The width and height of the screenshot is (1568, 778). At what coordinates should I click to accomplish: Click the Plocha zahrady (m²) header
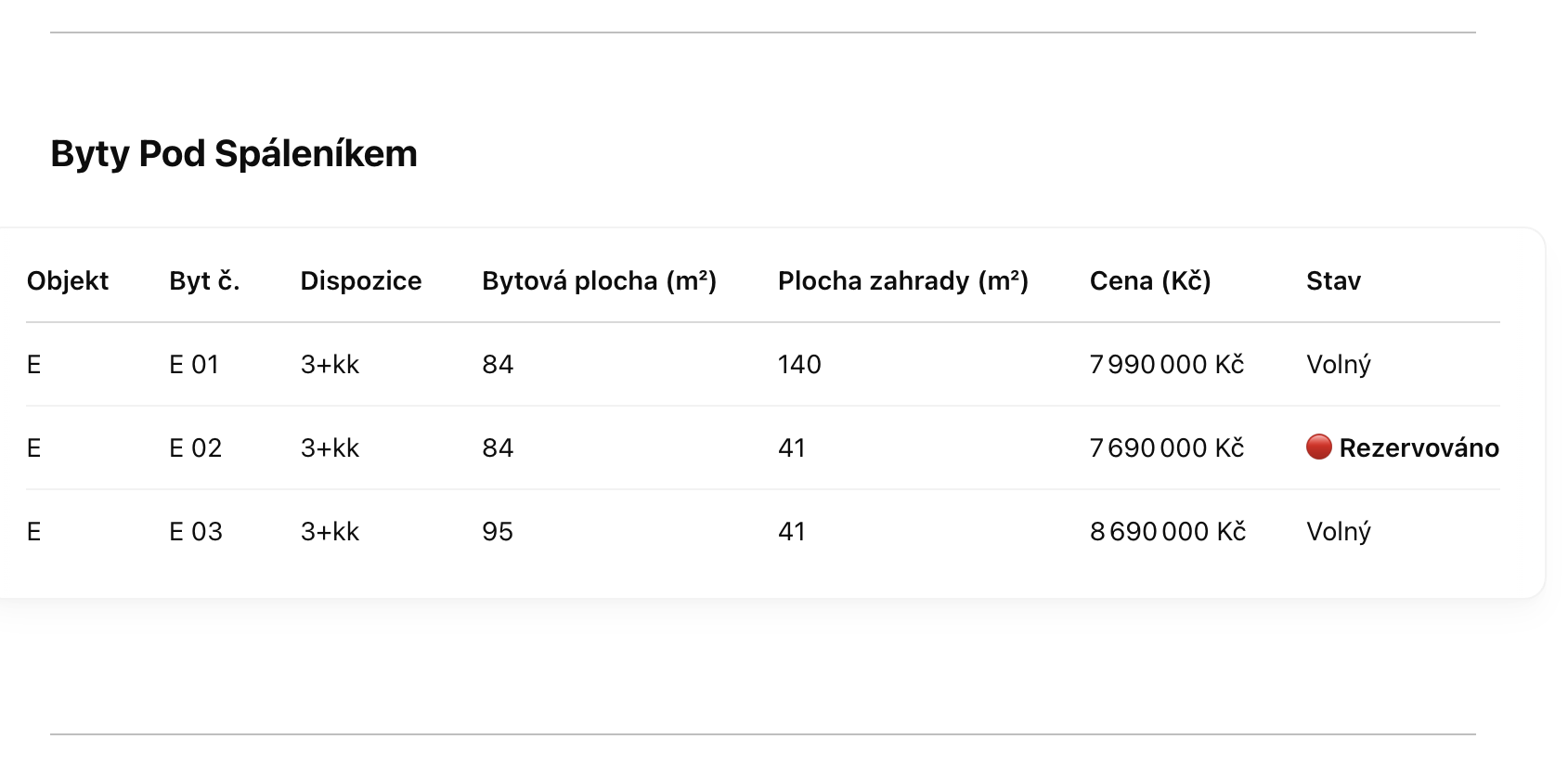[903, 280]
